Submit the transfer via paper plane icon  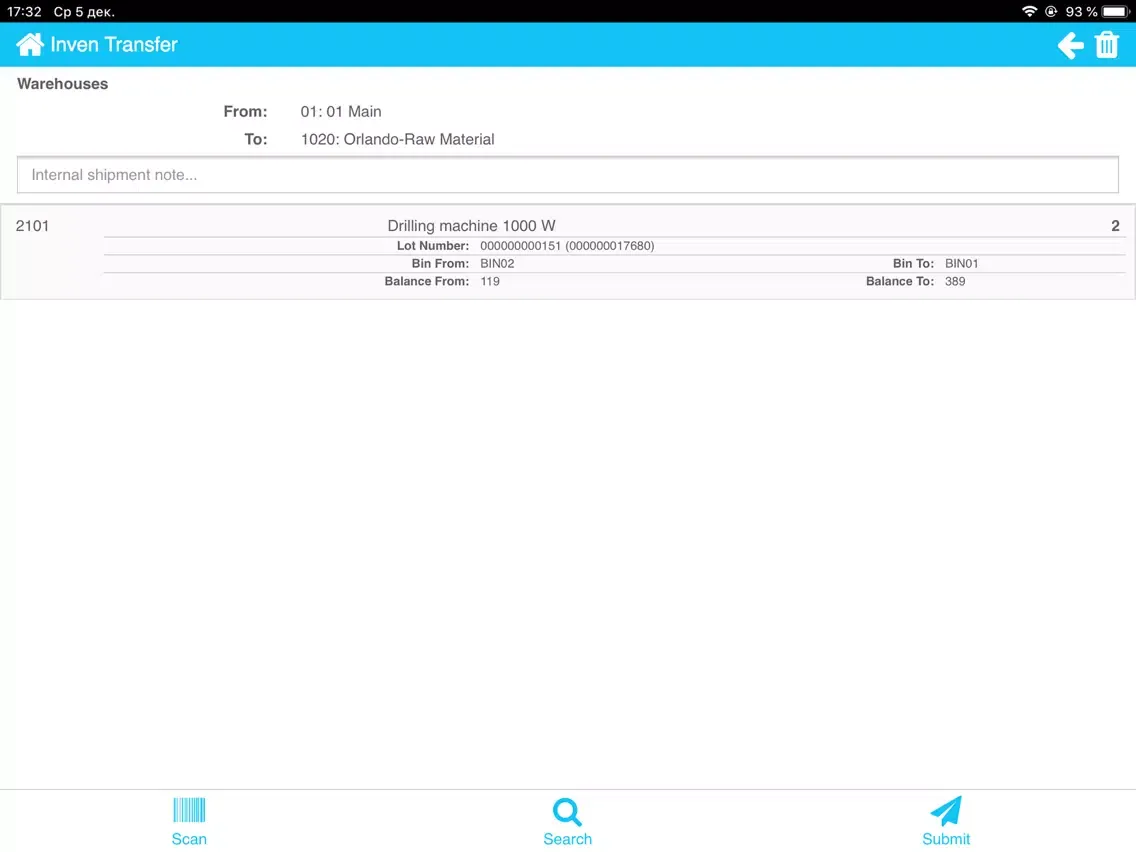[x=946, y=821]
